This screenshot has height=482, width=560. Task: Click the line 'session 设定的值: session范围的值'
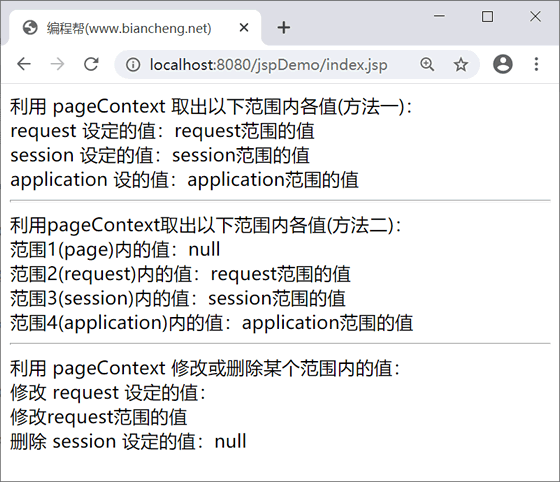point(160,155)
